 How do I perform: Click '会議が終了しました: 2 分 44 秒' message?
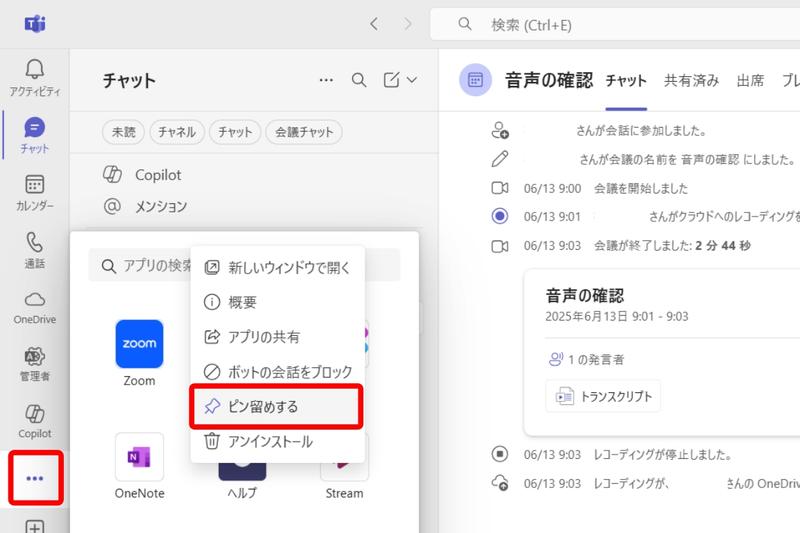tap(672, 246)
